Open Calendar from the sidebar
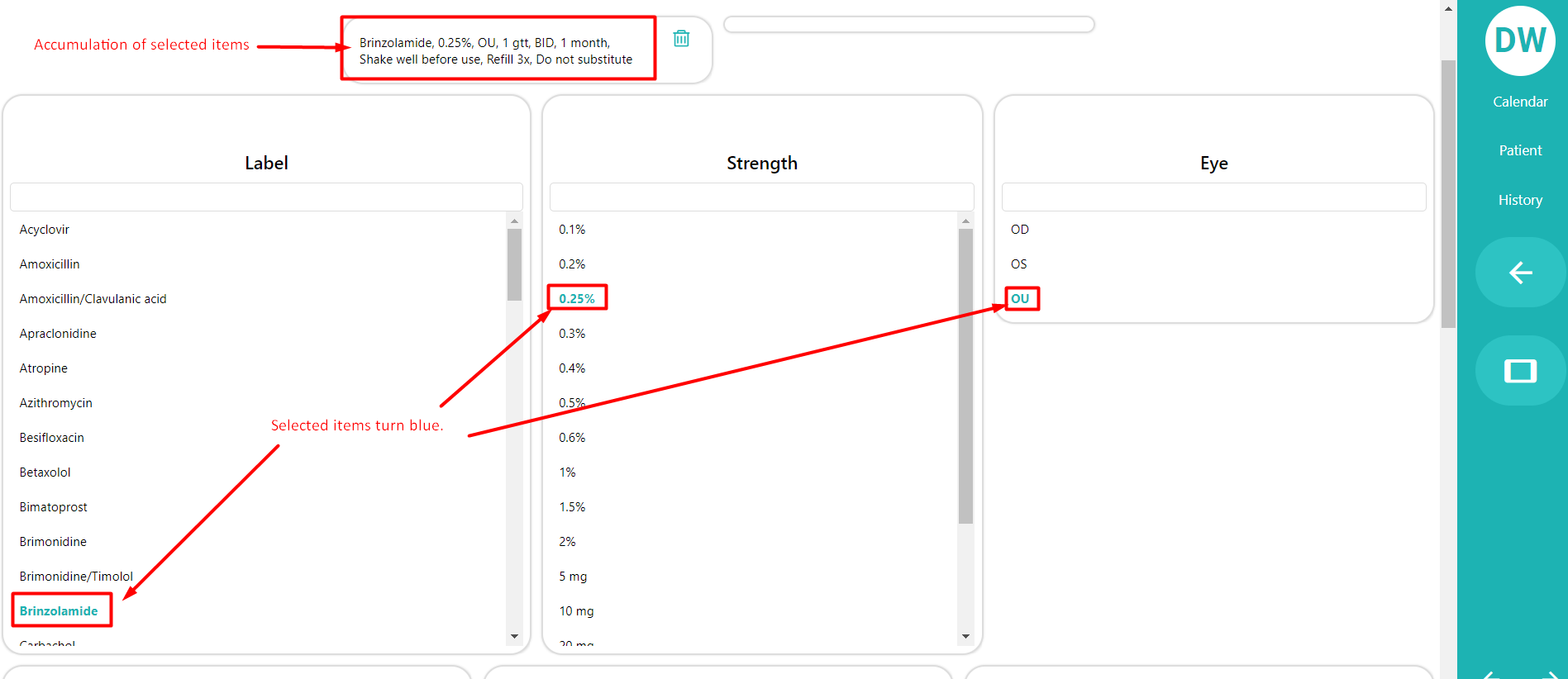This screenshot has height=679, width=1568. tap(1520, 102)
